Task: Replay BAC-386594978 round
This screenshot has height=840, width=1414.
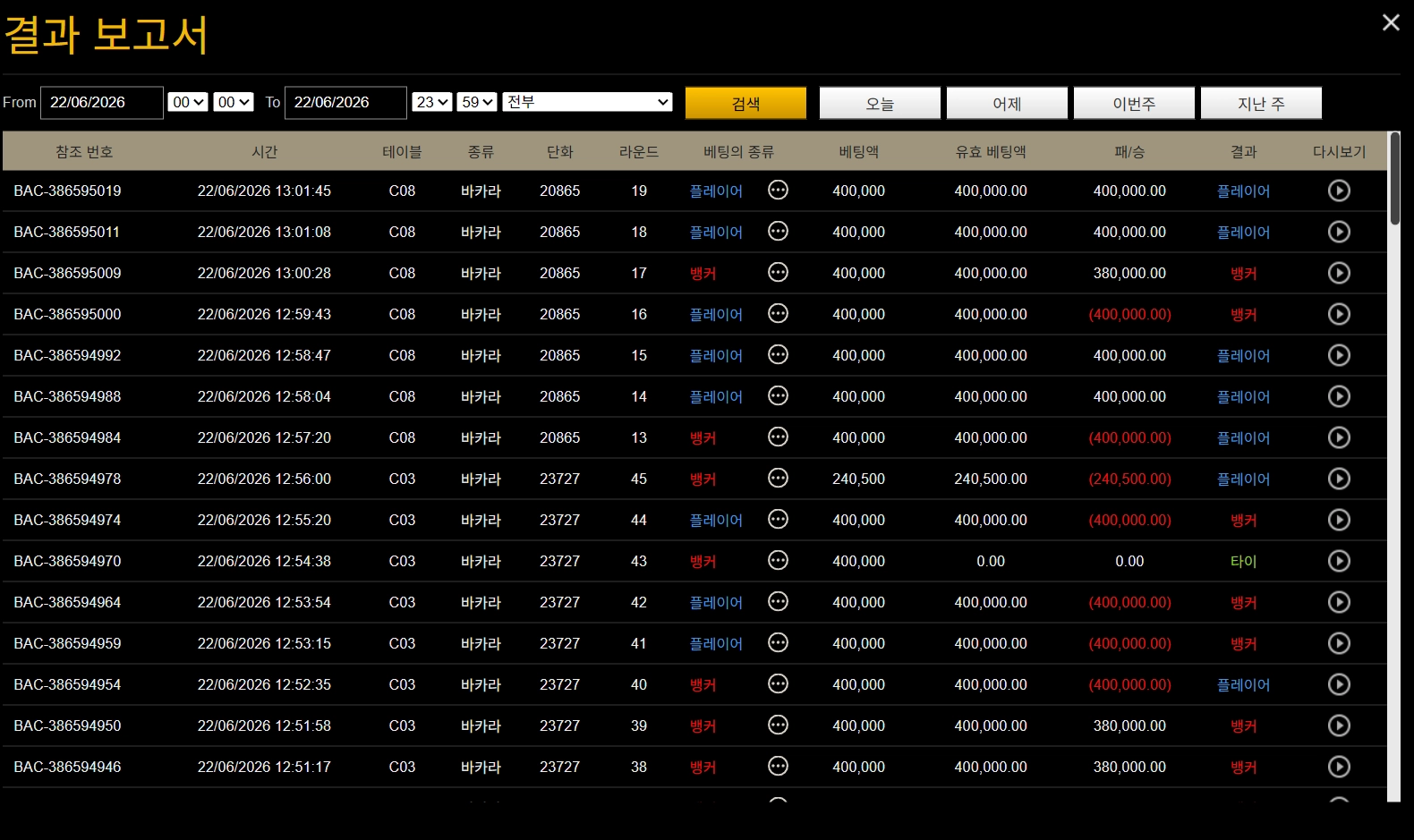Action: (x=1339, y=479)
